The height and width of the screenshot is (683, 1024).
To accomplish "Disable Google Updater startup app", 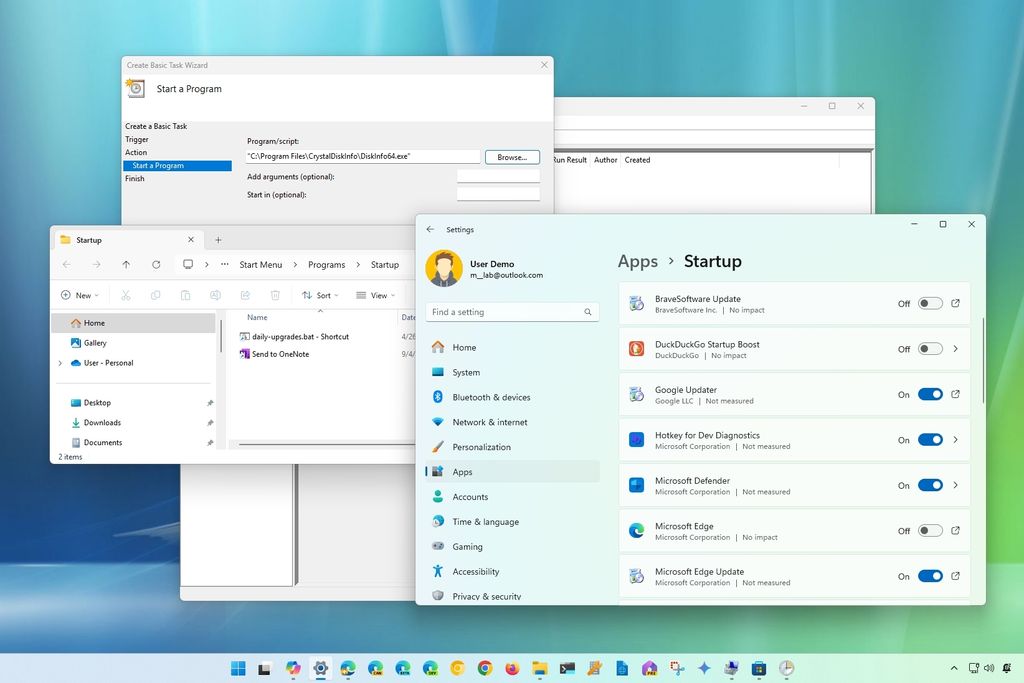I will [931, 394].
